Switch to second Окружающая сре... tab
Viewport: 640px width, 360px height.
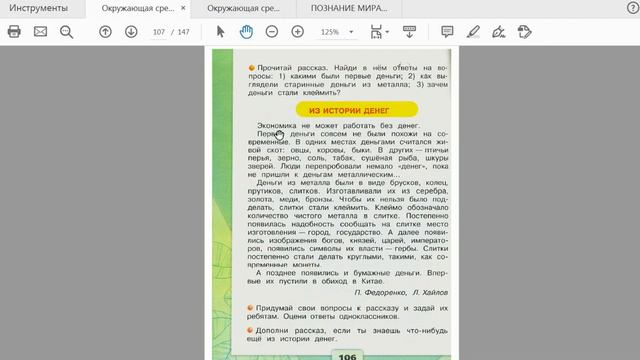243,8
